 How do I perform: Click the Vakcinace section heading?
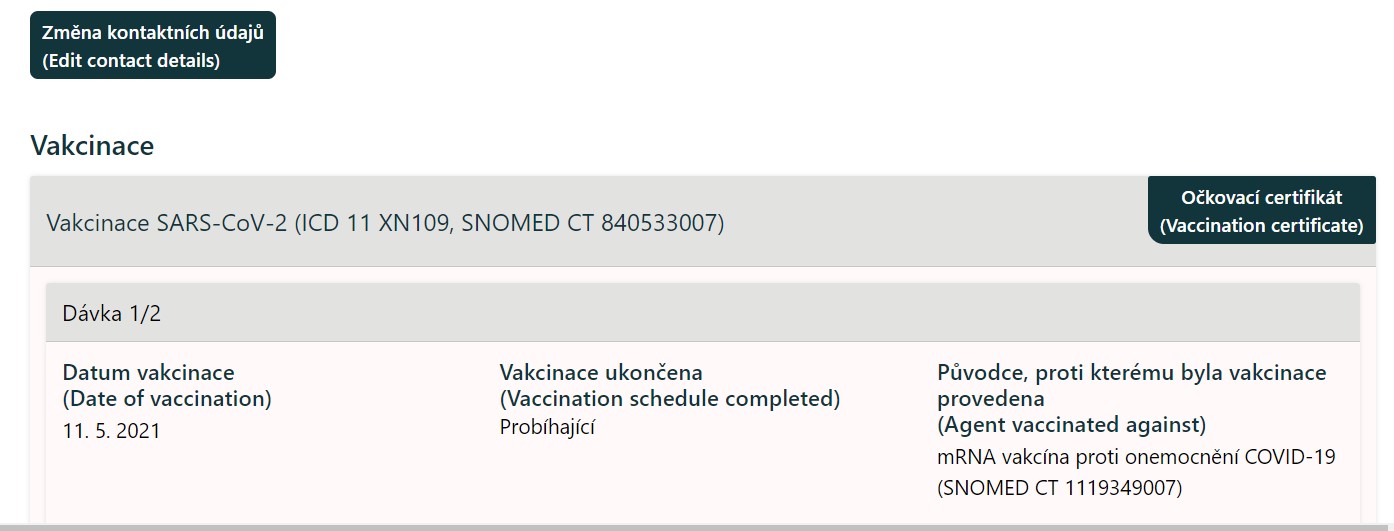(x=92, y=146)
